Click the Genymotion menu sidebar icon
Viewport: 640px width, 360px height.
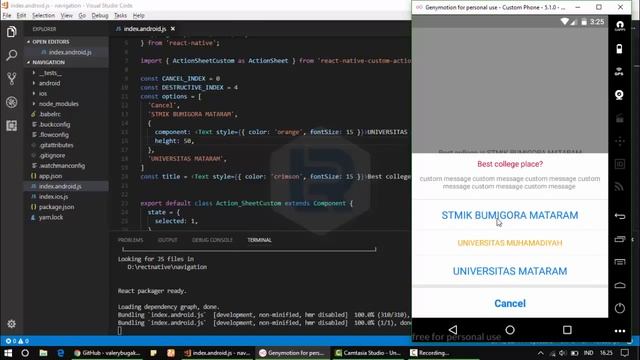pos(620,262)
